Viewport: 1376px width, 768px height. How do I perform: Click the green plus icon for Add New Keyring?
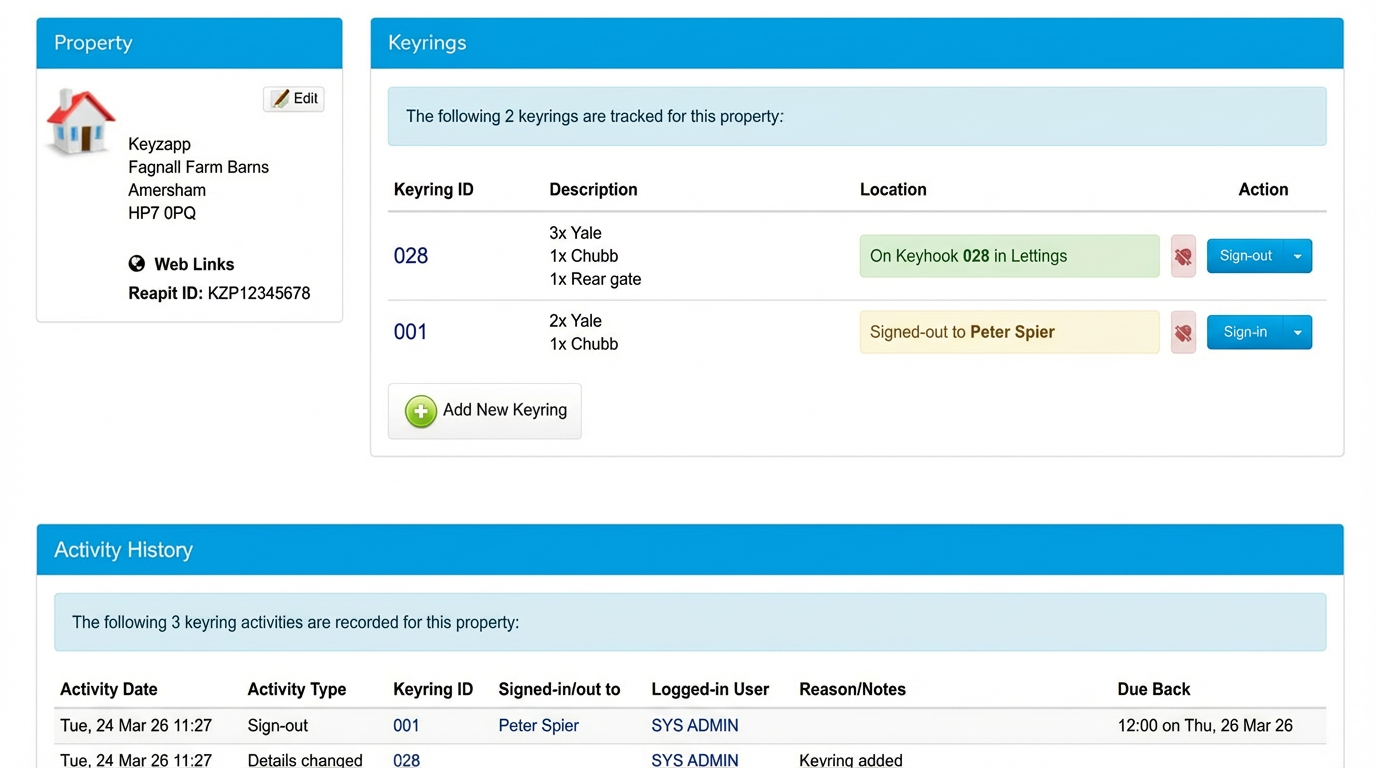421,411
